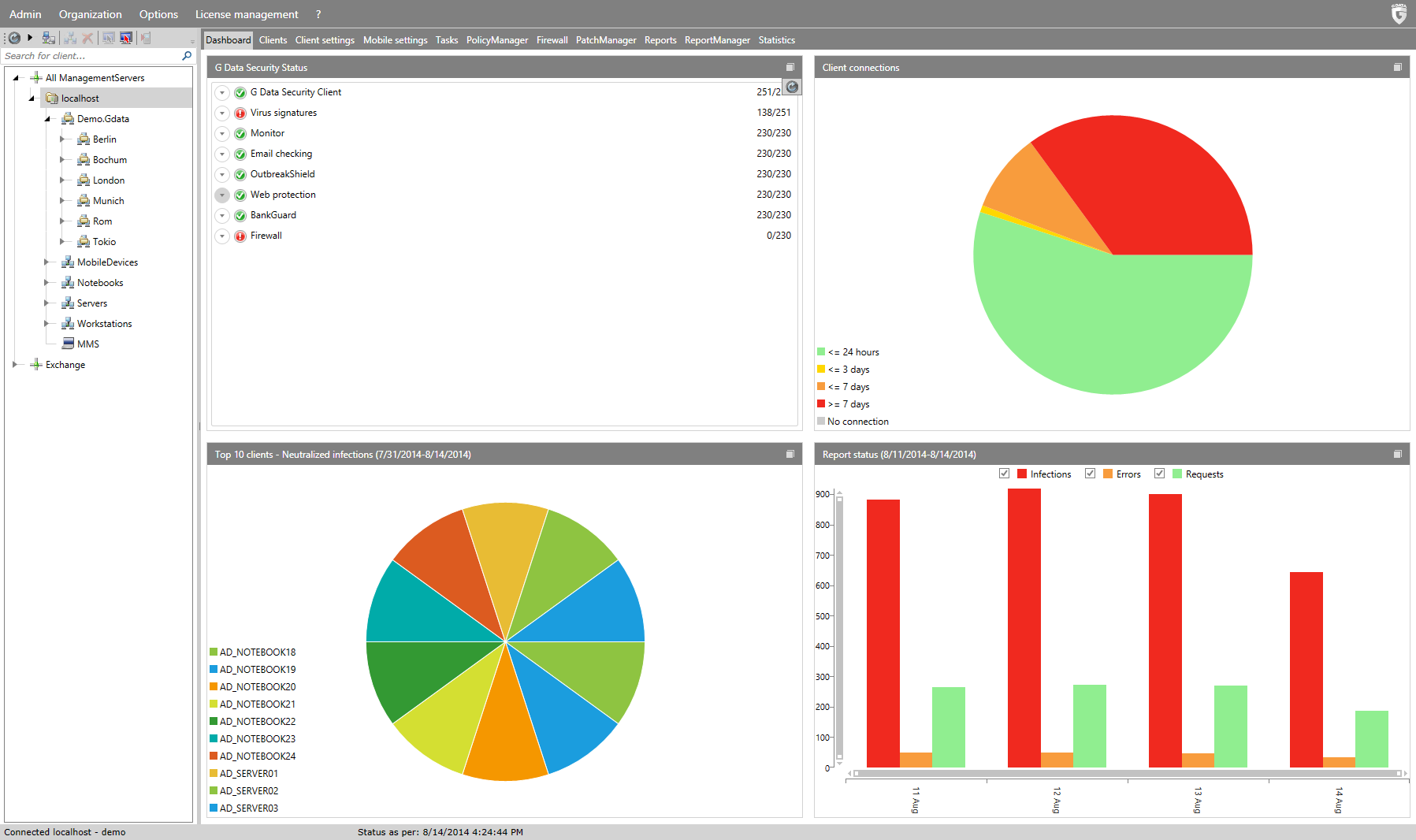Maximize the Client connections panel
The height and width of the screenshot is (840, 1416).
click(x=1398, y=68)
